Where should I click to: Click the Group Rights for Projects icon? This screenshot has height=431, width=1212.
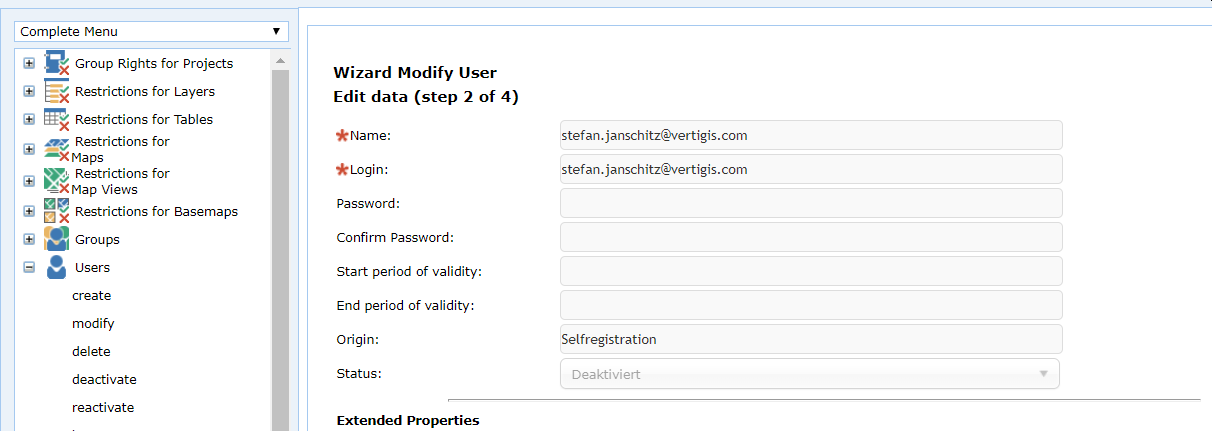pos(57,63)
